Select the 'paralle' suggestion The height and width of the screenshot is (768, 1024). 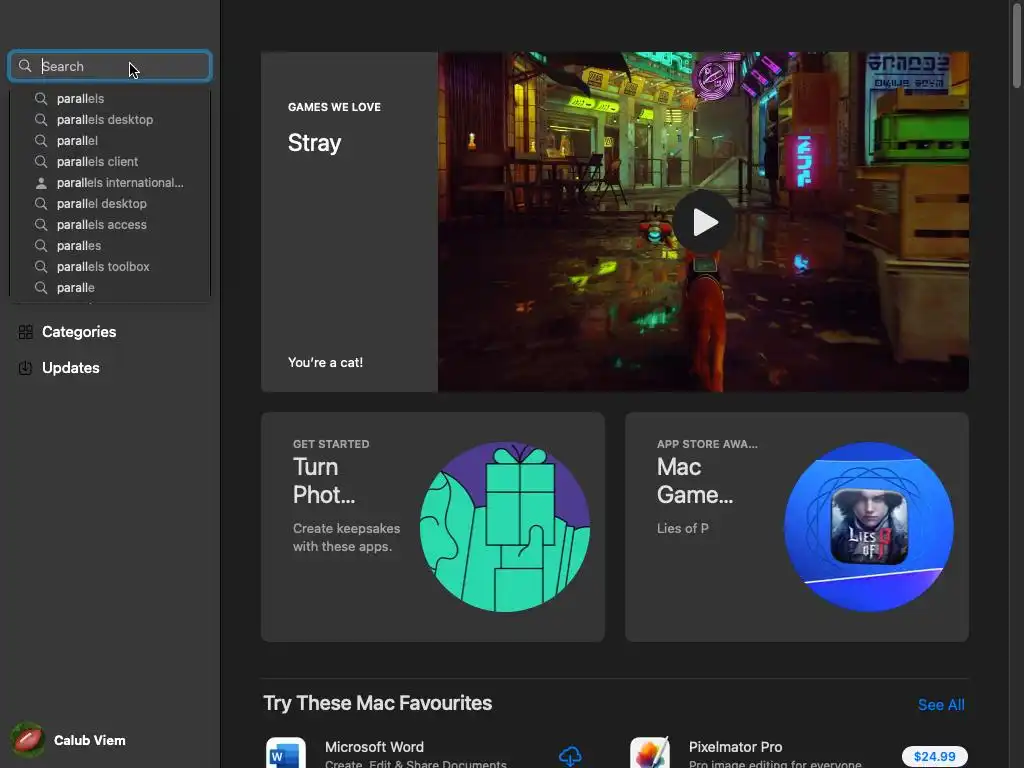tap(110, 287)
